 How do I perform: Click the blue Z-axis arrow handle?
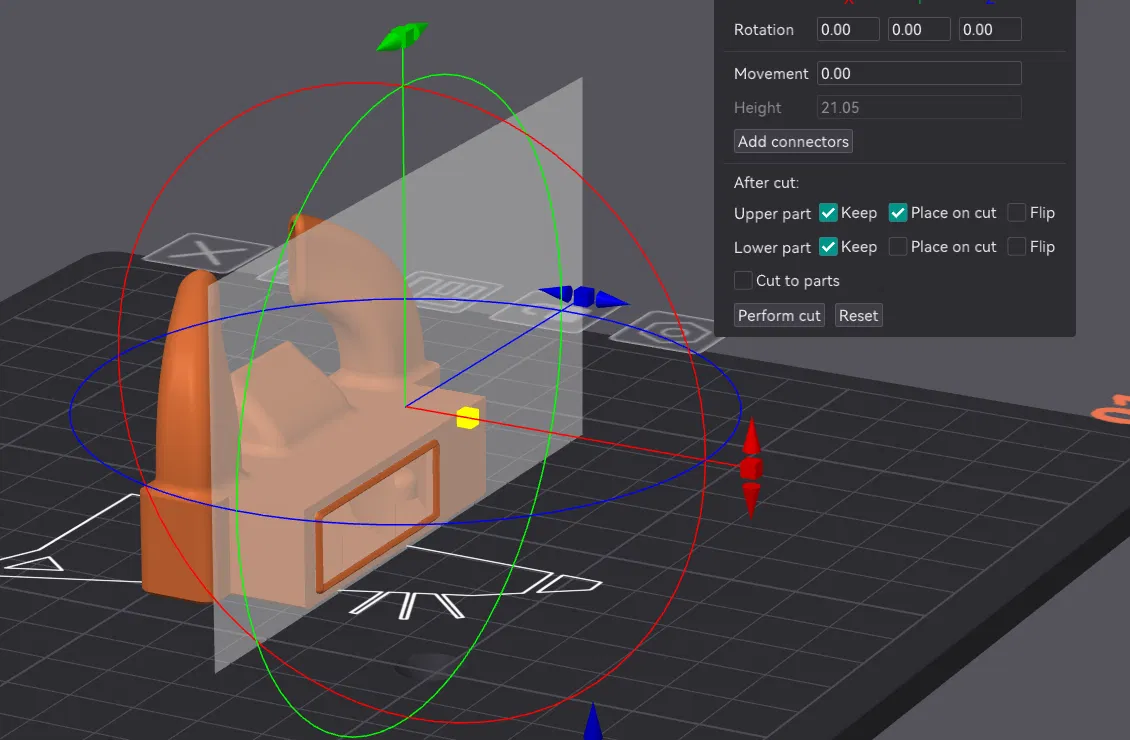(x=583, y=296)
